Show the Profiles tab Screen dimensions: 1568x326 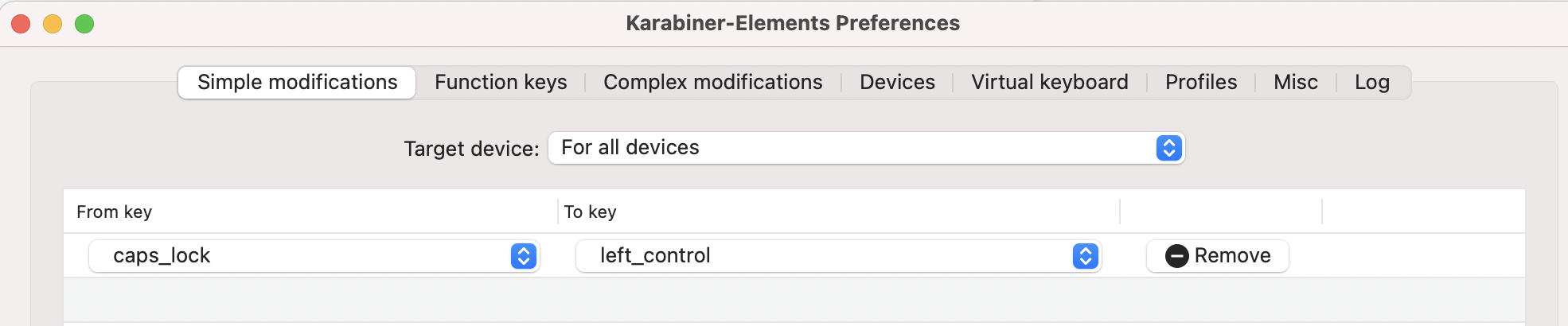(x=1201, y=83)
